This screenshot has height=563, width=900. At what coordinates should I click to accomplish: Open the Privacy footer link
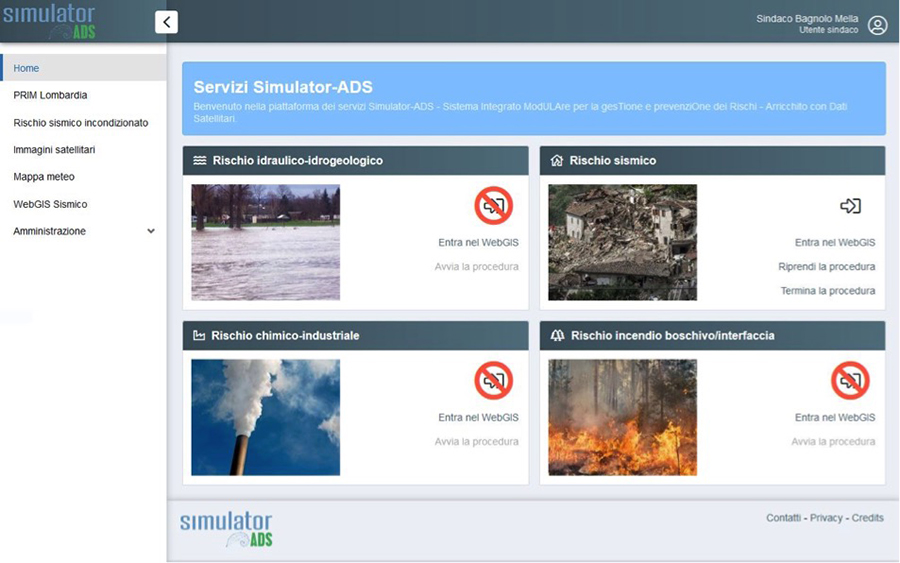click(x=826, y=518)
